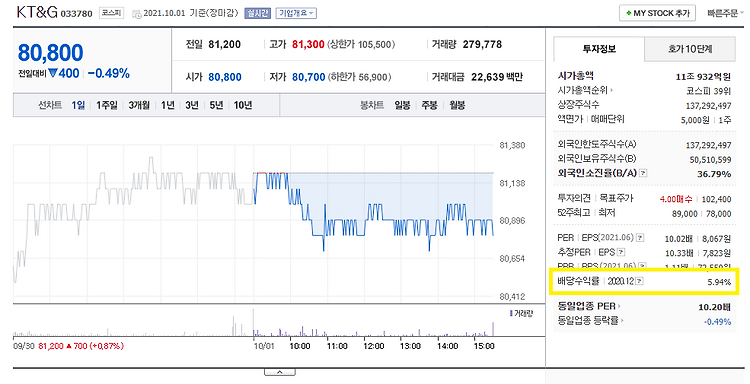Open 동일업종 등락률 details link
Screen dimensions: 750x384
(x=591, y=321)
